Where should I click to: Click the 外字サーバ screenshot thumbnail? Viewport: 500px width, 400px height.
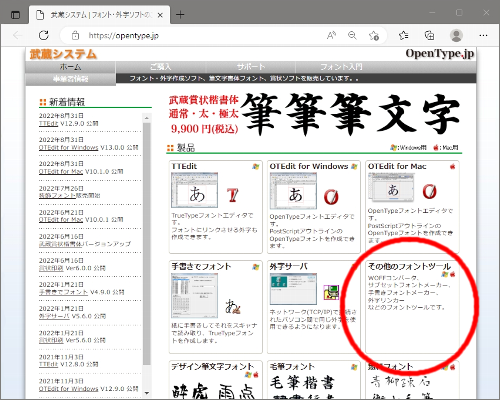[293, 289]
